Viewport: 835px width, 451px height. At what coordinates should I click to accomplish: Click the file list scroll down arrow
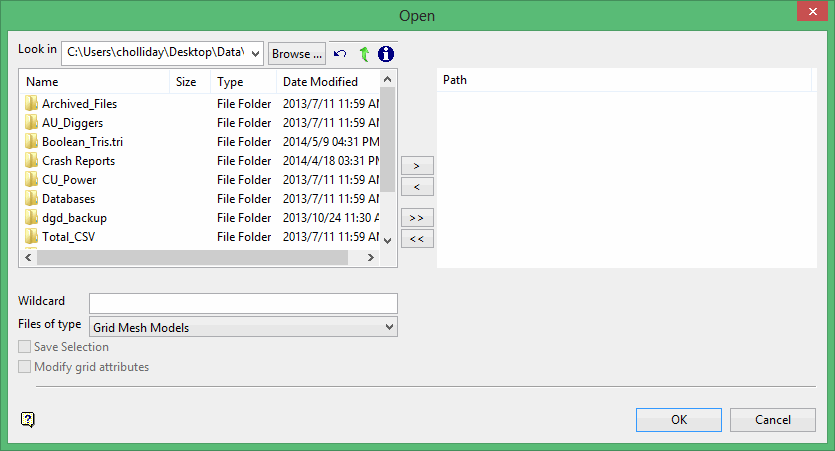tap(388, 241)
